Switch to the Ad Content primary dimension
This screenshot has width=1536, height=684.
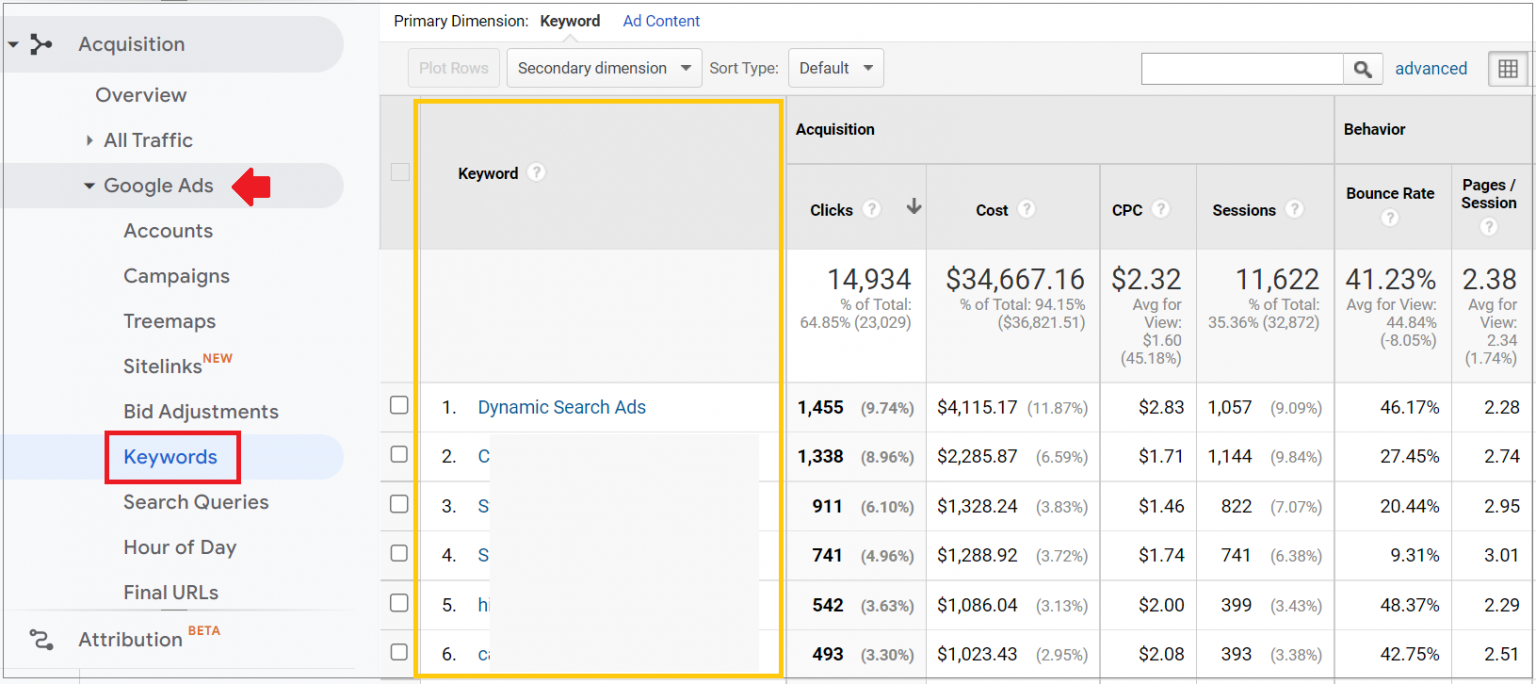click(x=661, y=20)
